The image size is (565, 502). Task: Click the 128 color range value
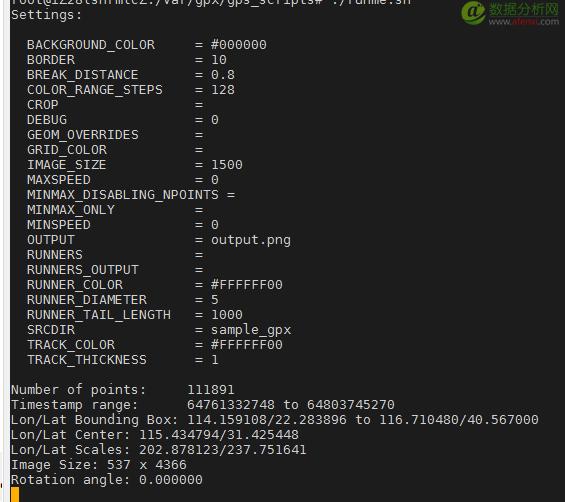point(223,90)
